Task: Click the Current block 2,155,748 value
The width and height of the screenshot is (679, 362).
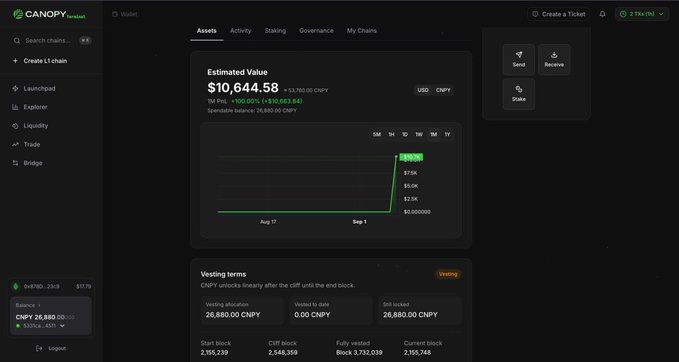Action: point(417,352)
